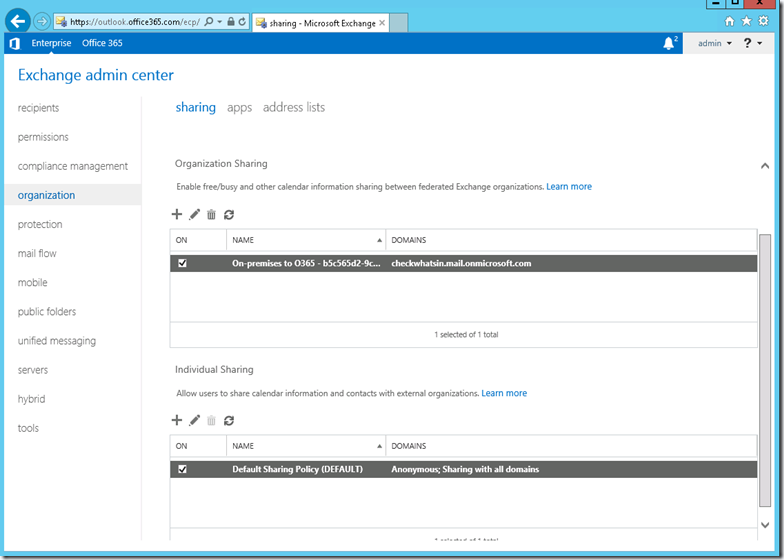Screen dimensions: 784x560
Task: Refresh the Individual Sharing list
Action: coord(229,420)
